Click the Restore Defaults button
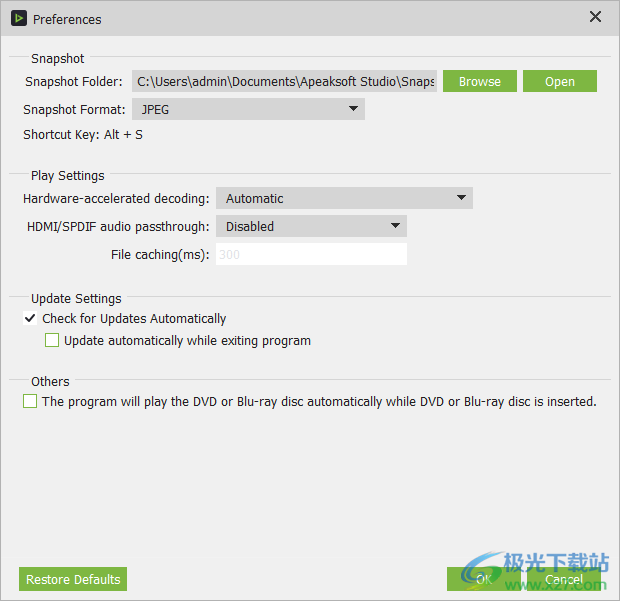Image resolution: width=620 pixels, height=601 pixels. (x=73, y=579)
